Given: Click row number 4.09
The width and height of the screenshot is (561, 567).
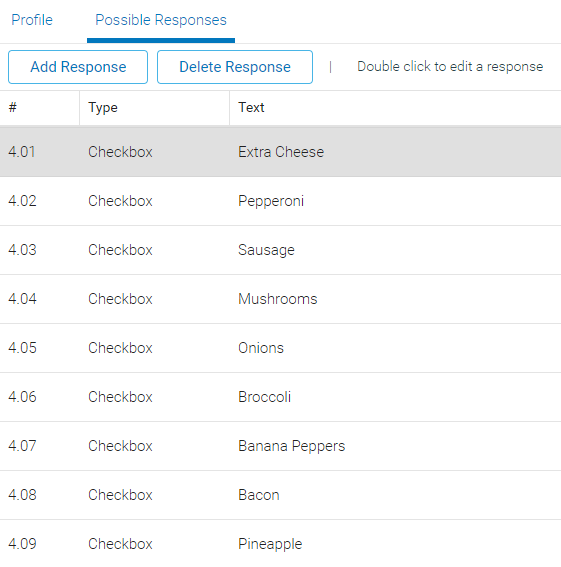Looking at the screenshot, I should pyautogui.click(x=22, y=544).
